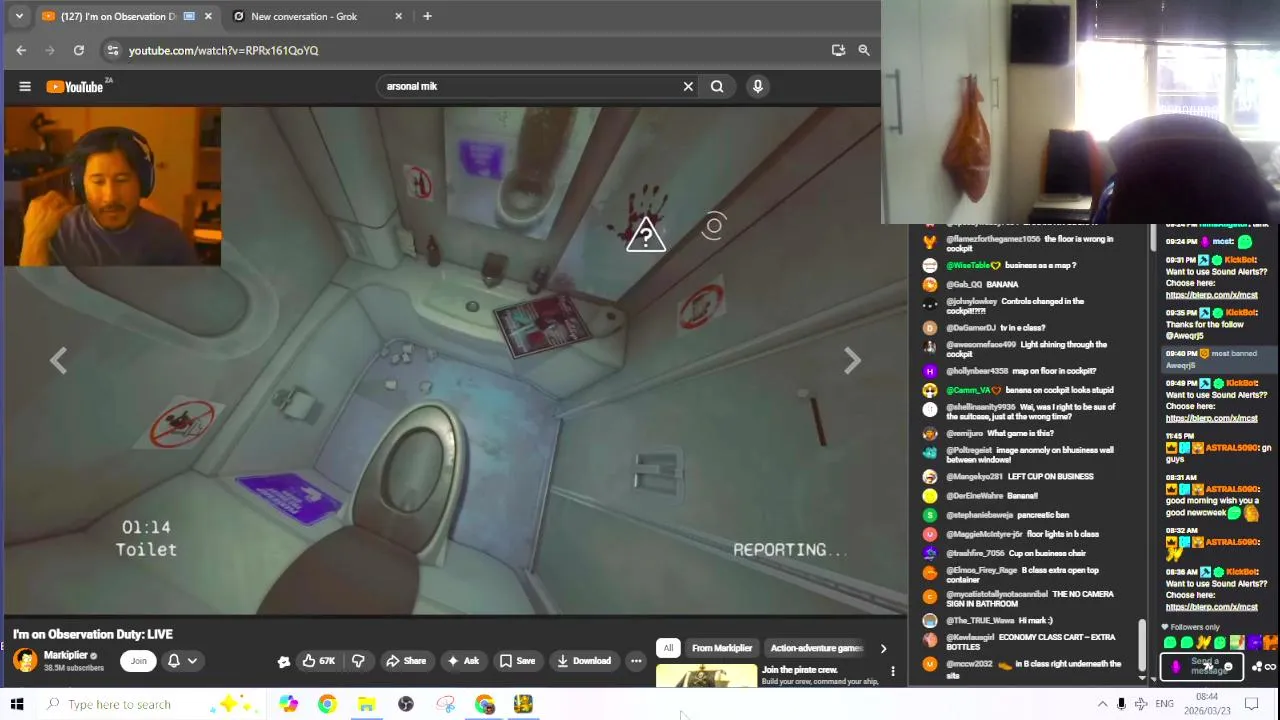
Task: Click the tray microphone icon
Action: [x=1121, y=704]
